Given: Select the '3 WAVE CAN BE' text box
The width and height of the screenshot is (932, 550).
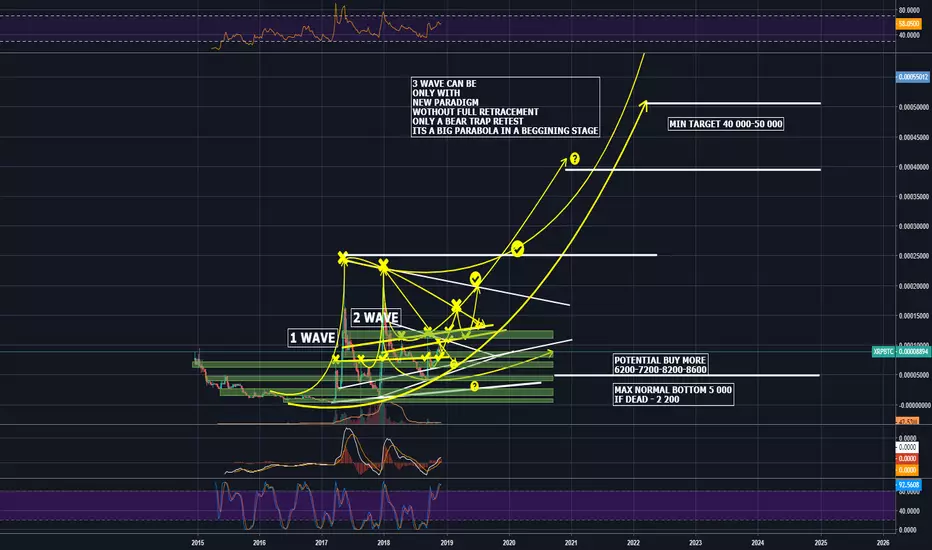Looking at the screenshot, I should [505, 107].
